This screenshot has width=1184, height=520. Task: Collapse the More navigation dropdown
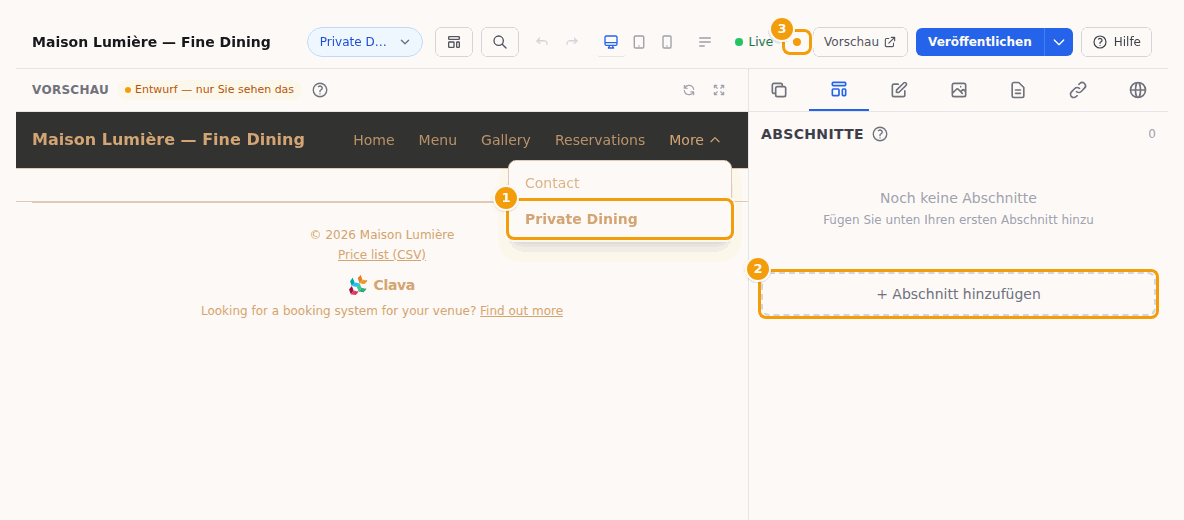pos(695,140)
